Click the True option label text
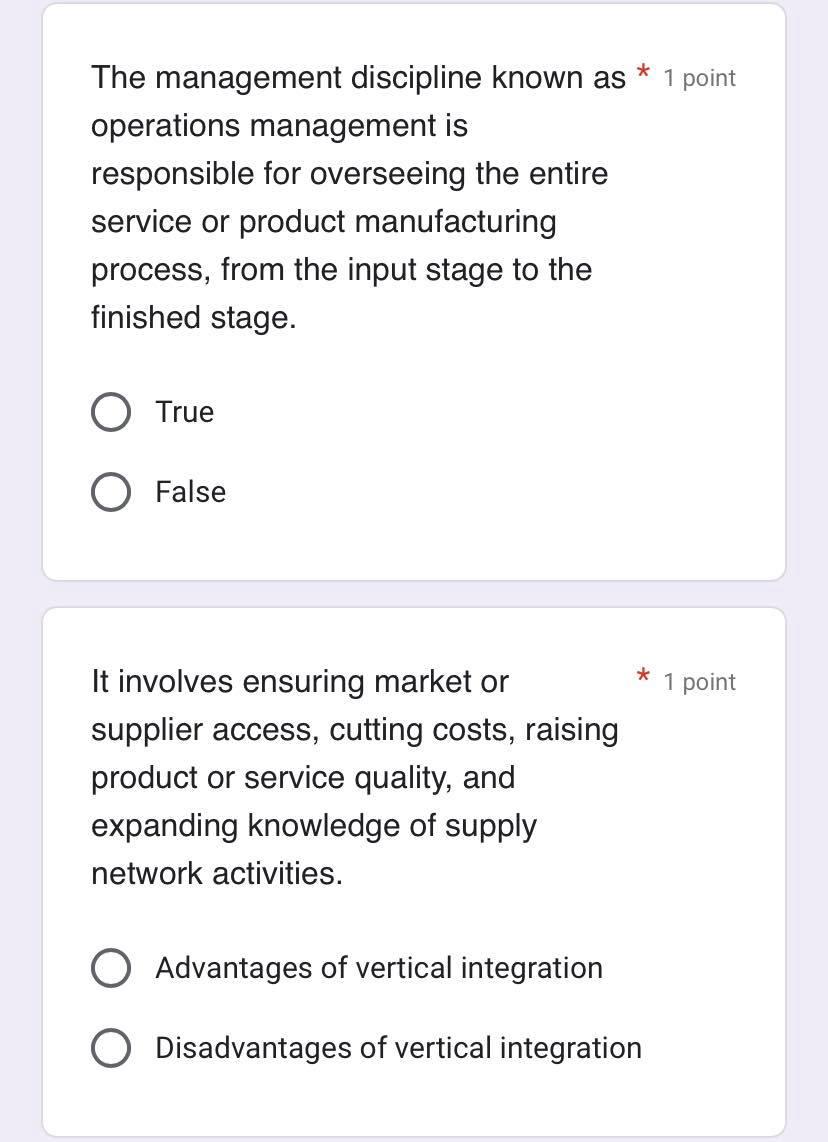 [x=184, y=411]
